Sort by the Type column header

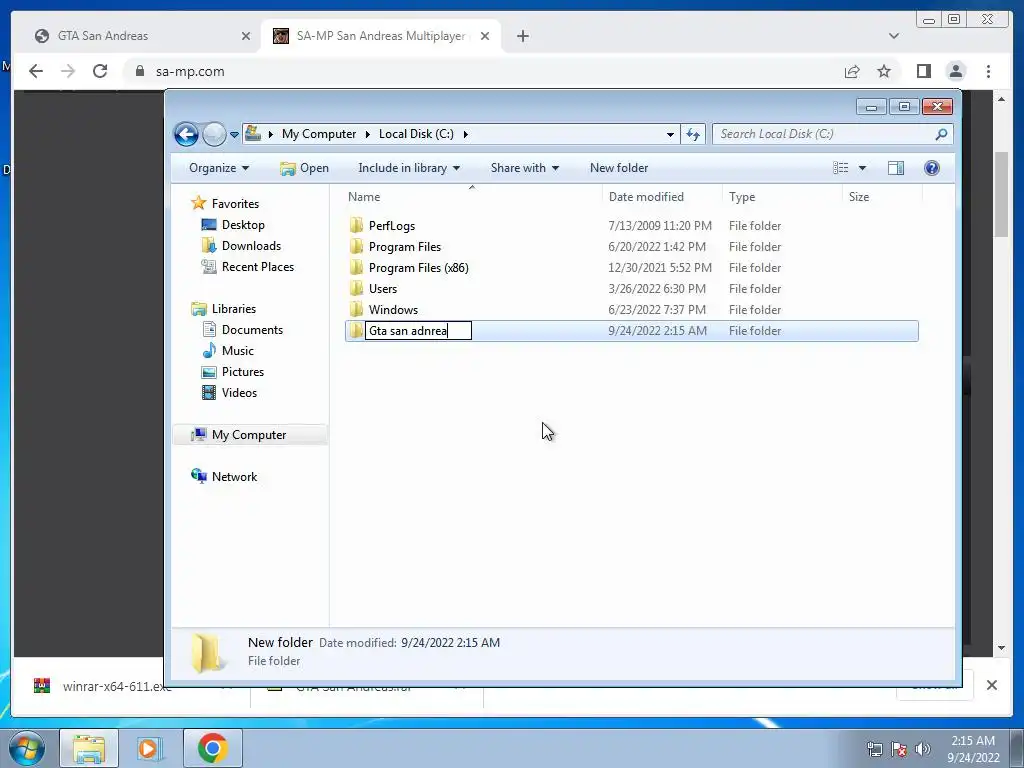(x=782, y=197)
